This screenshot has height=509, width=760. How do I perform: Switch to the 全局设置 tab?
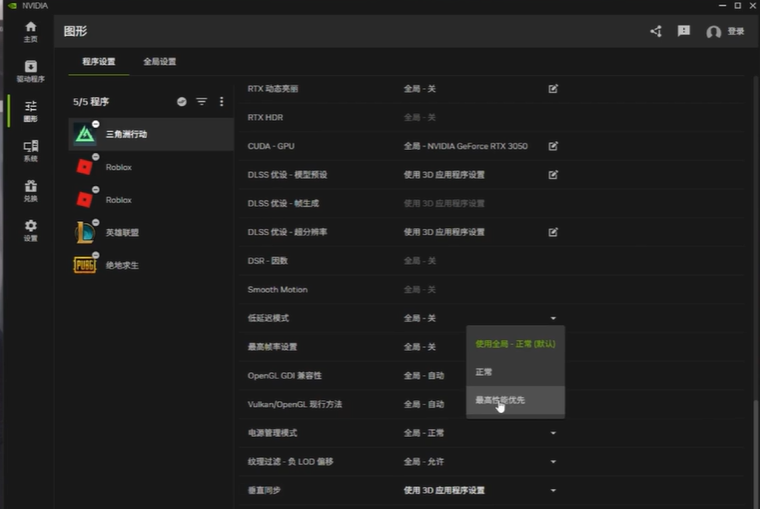tap(160, 62)
